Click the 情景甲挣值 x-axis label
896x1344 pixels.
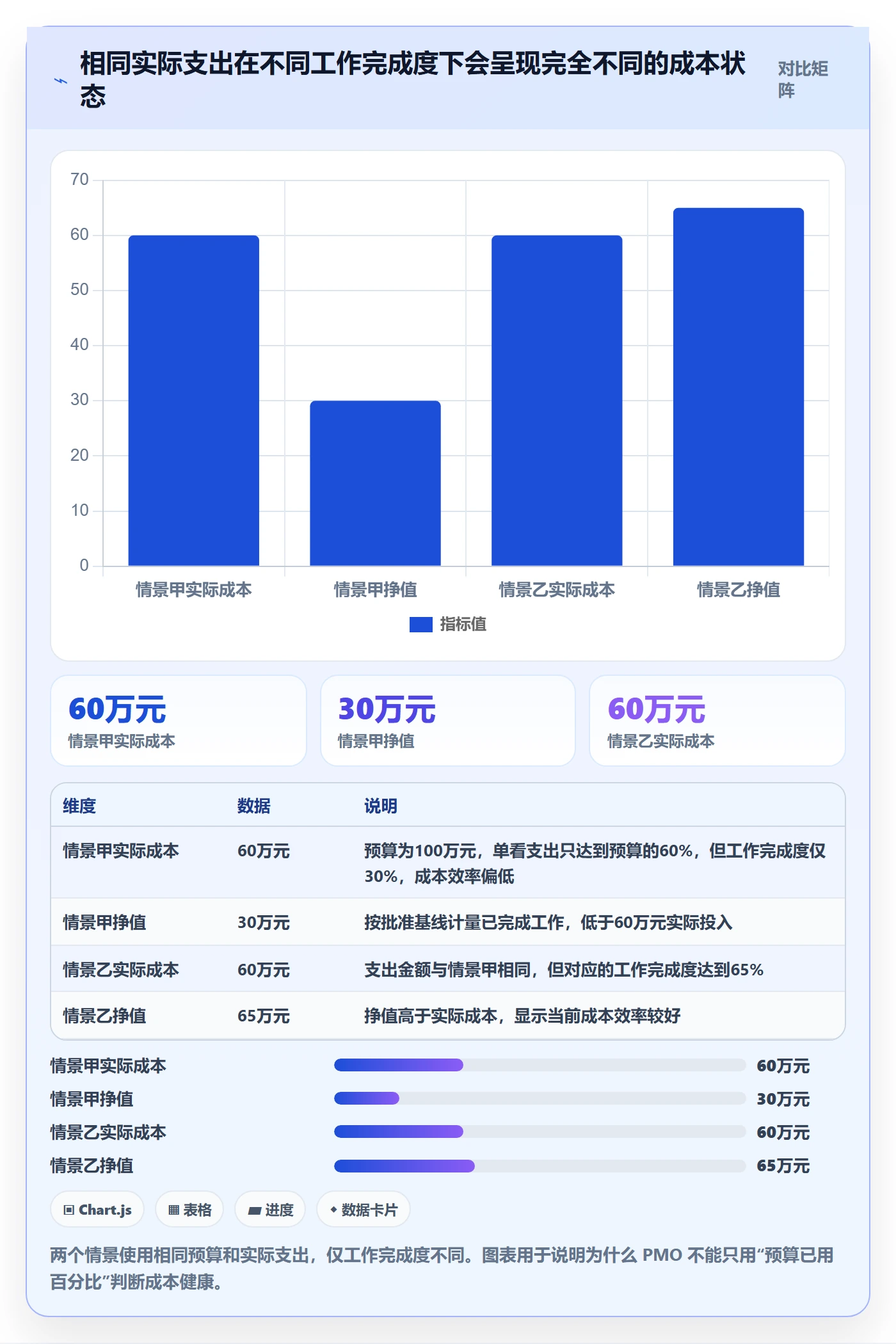(376, 589)
